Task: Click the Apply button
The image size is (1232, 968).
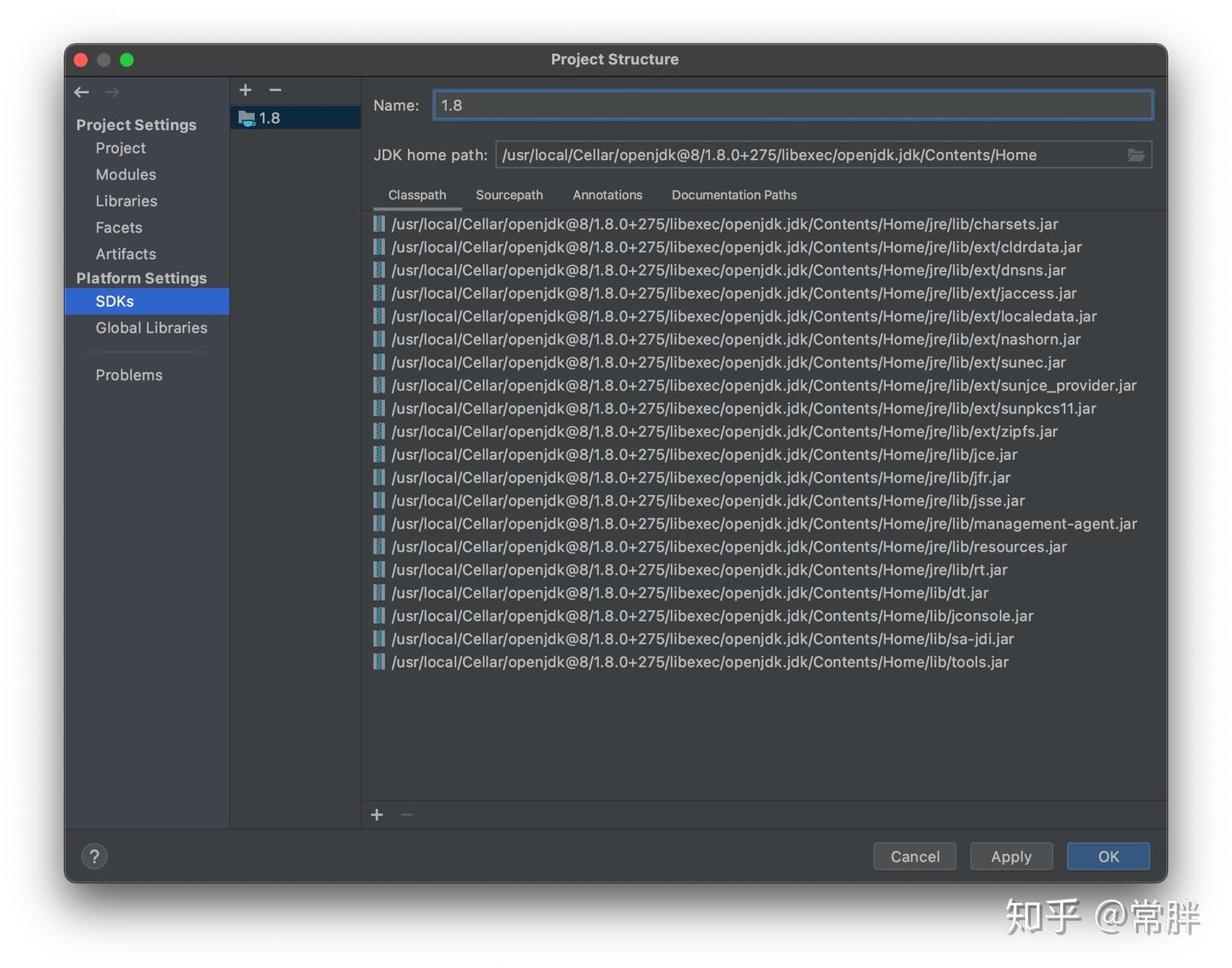Action: tap(1011, 856)
